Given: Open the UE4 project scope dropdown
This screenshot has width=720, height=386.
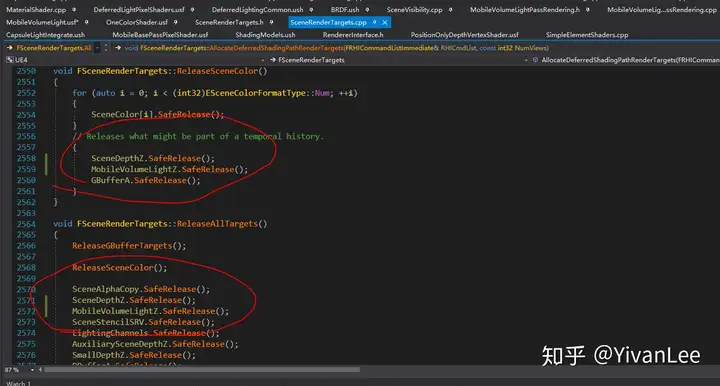Looking at the screenshot, I should pyautogui.click(x=263, y=60).
